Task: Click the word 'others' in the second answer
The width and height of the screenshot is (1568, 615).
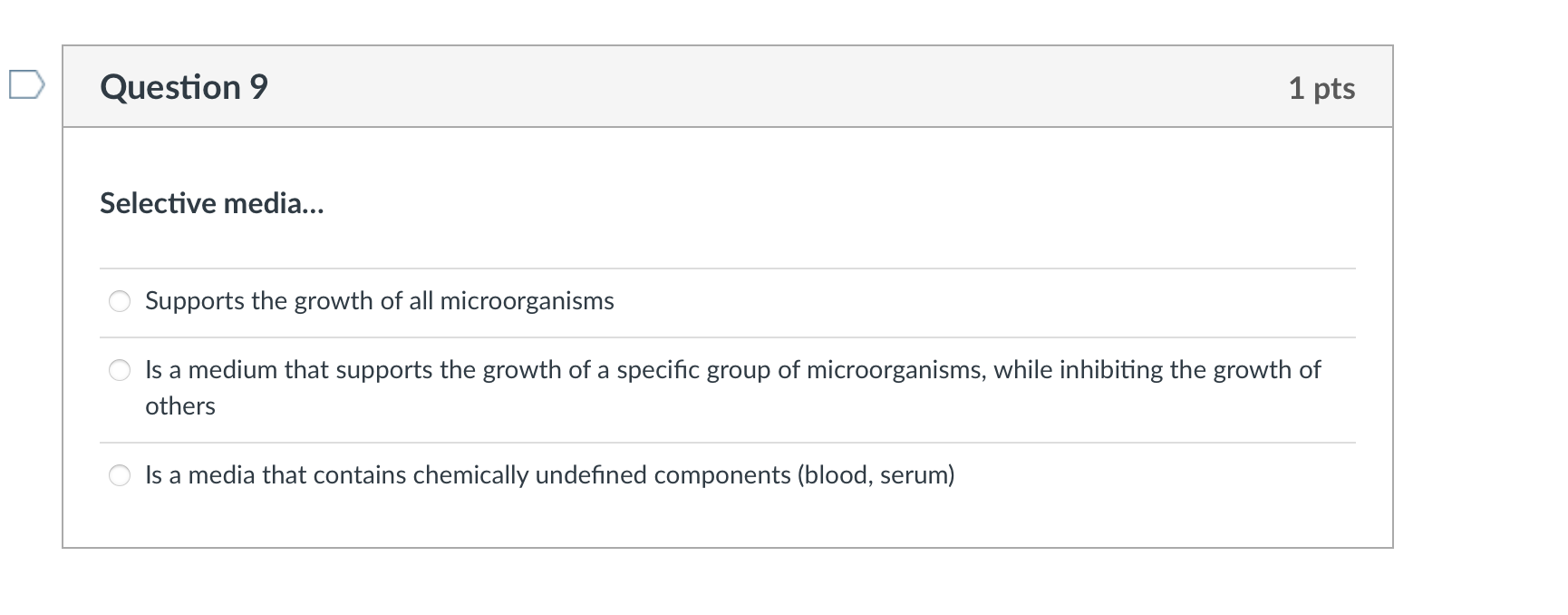Action: 180,406
